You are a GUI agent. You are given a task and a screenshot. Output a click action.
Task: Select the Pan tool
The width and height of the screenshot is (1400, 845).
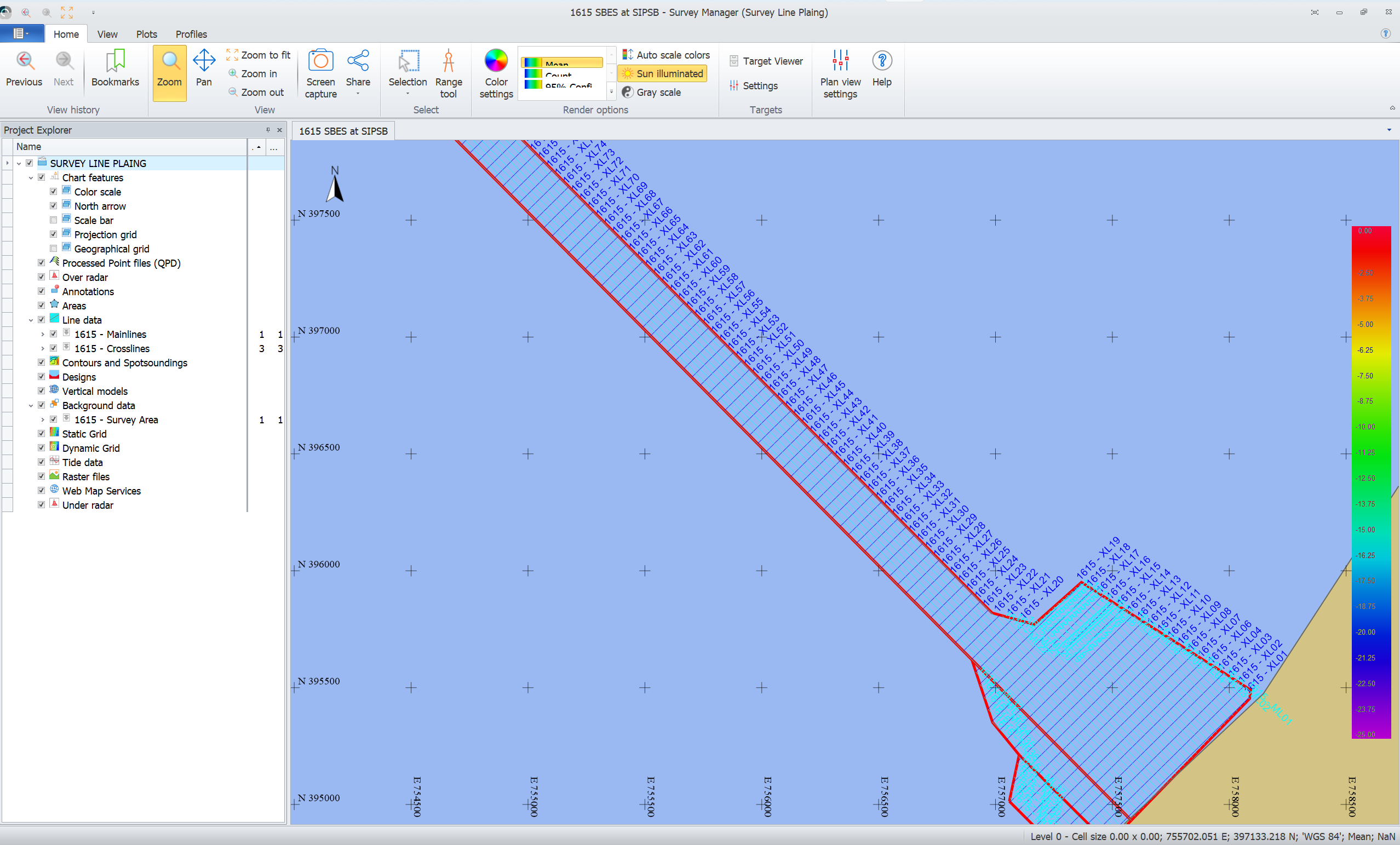(x=203, y=69)
